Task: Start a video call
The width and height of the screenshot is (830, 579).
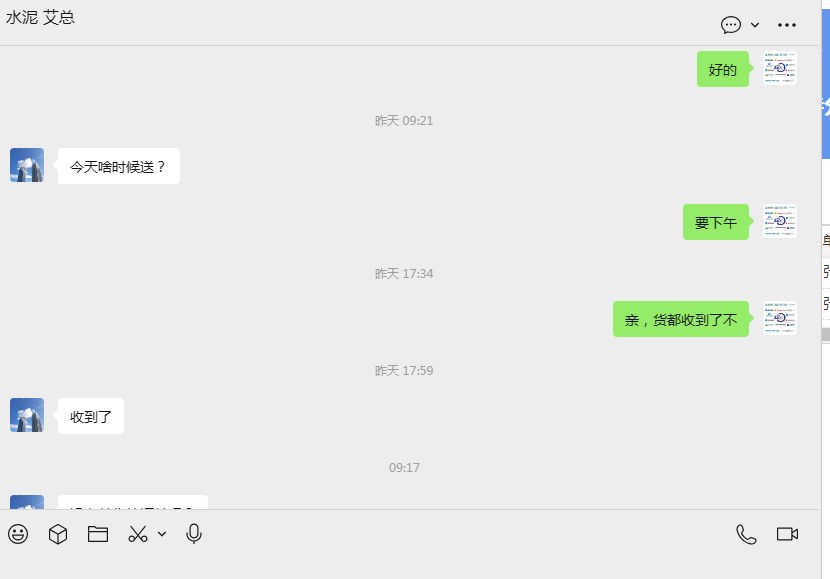Action: (x=787, y=534)
